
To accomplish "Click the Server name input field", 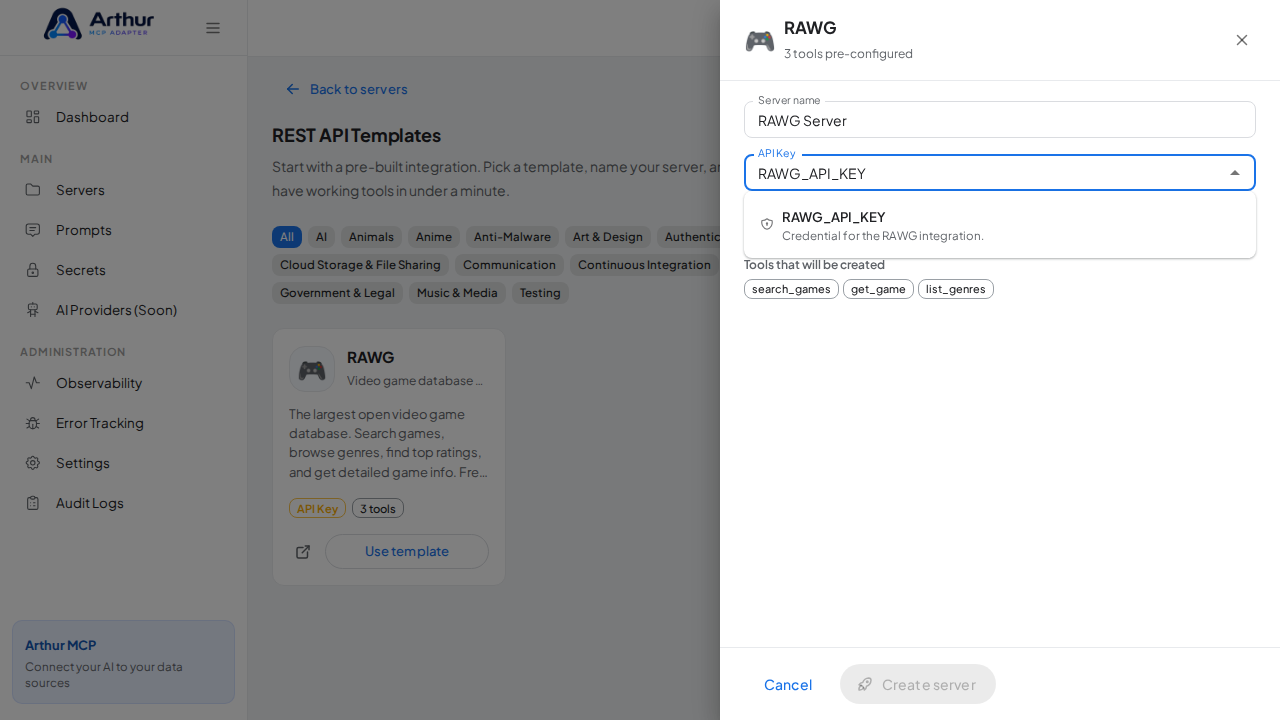I will [x=1000, y=120].
